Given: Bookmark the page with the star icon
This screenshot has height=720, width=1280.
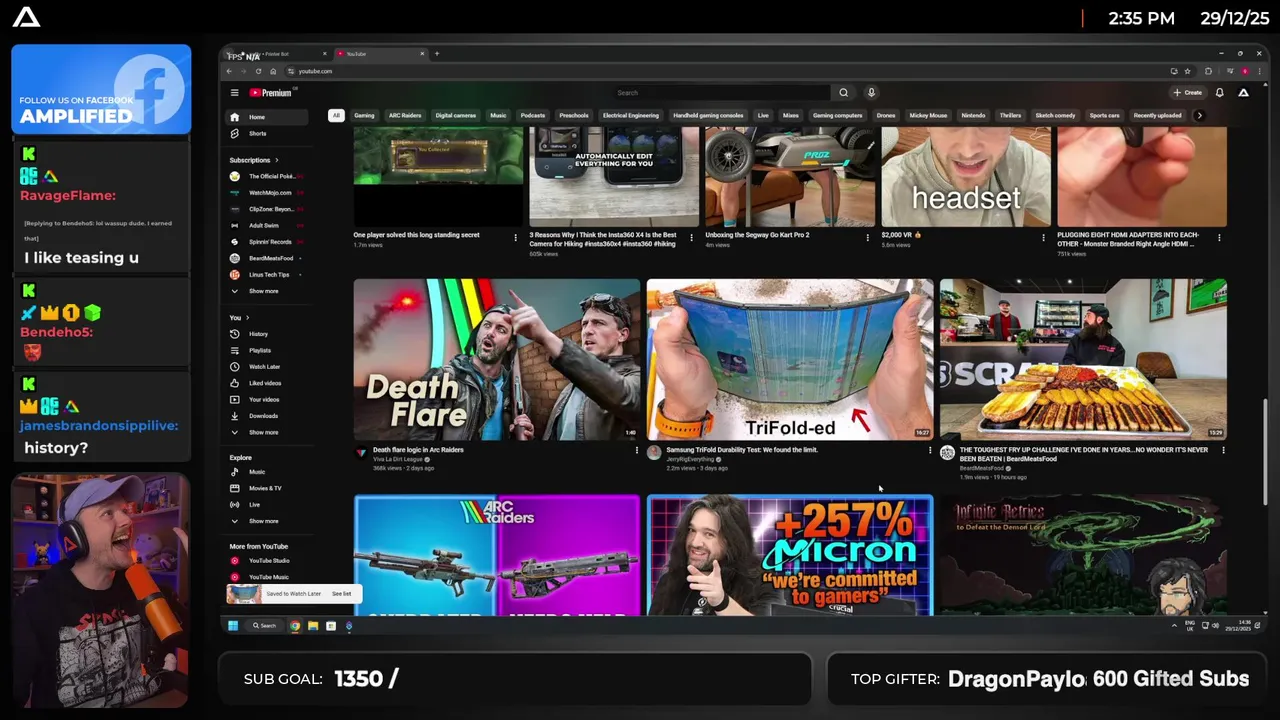Looking at the screenshot, I should coord(1188,71).
